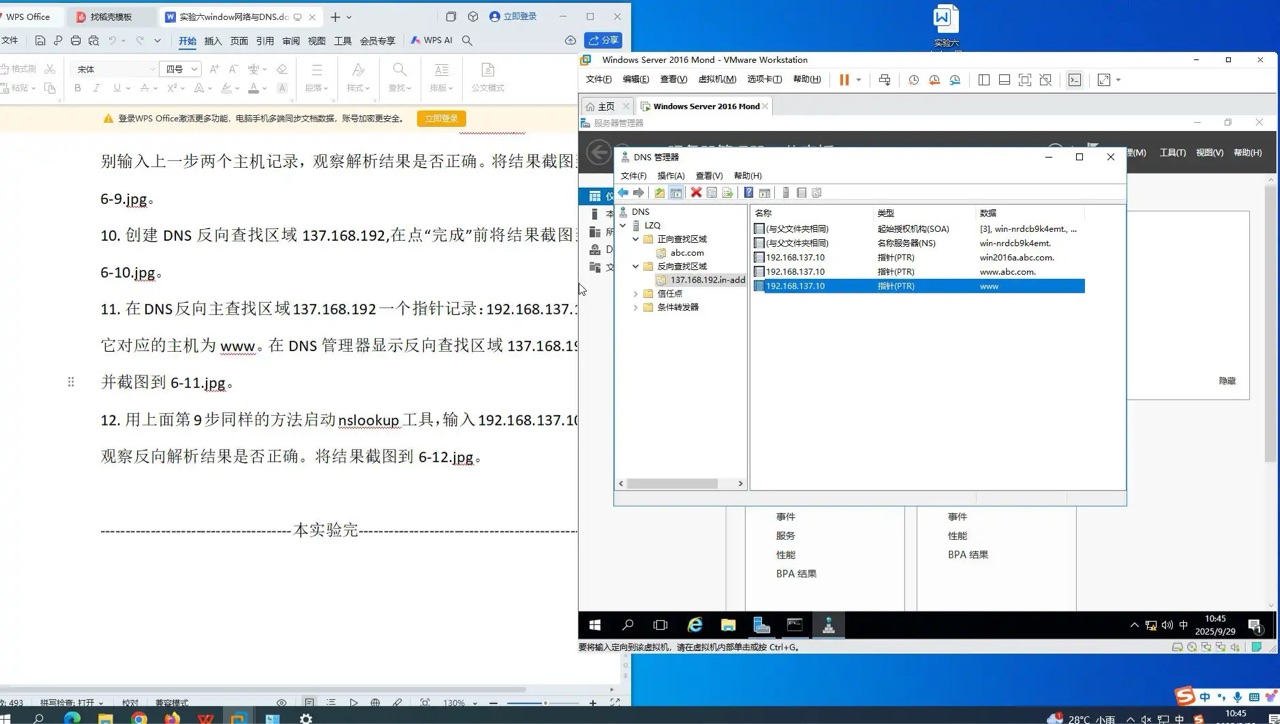Click the Internet Explorer icon in VM taskbar
The image size is (1280, 724).
coord(695,625)
